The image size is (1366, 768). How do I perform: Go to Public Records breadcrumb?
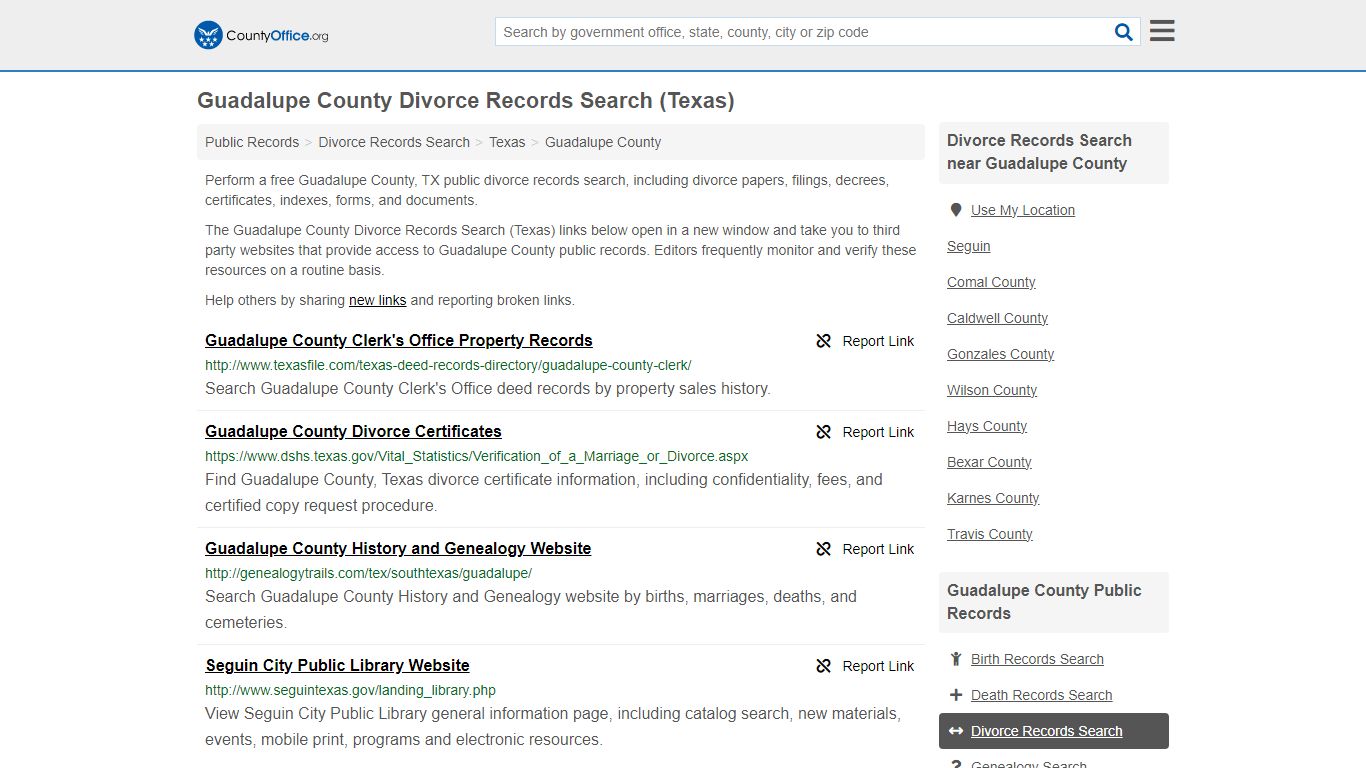(252, 142)
